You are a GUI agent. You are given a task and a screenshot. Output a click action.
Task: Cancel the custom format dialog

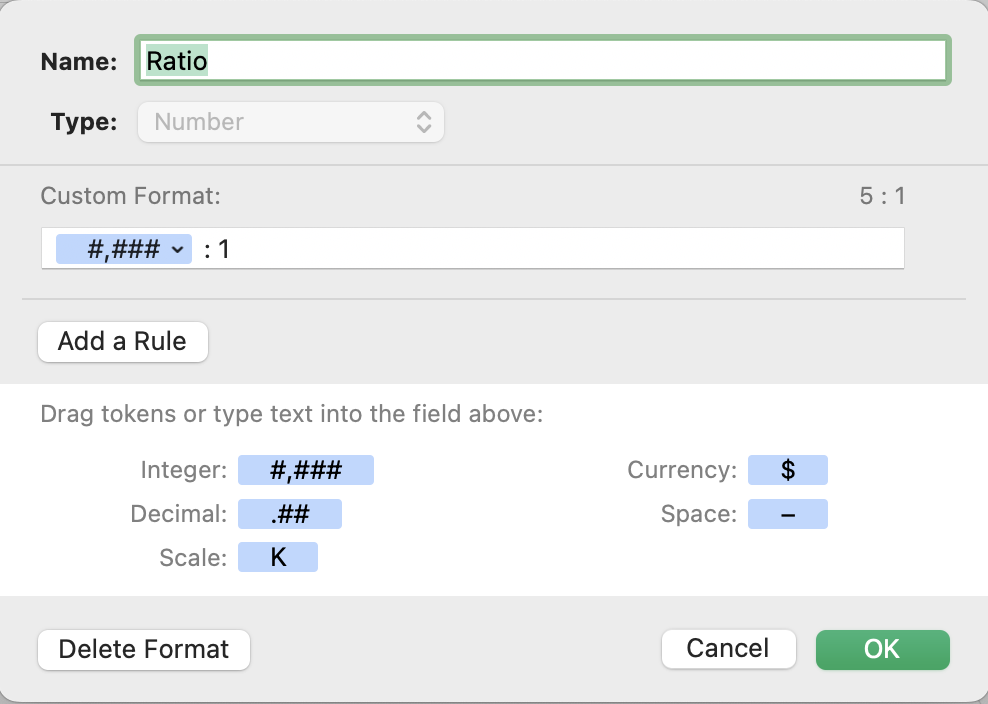(x=728, y=648)
